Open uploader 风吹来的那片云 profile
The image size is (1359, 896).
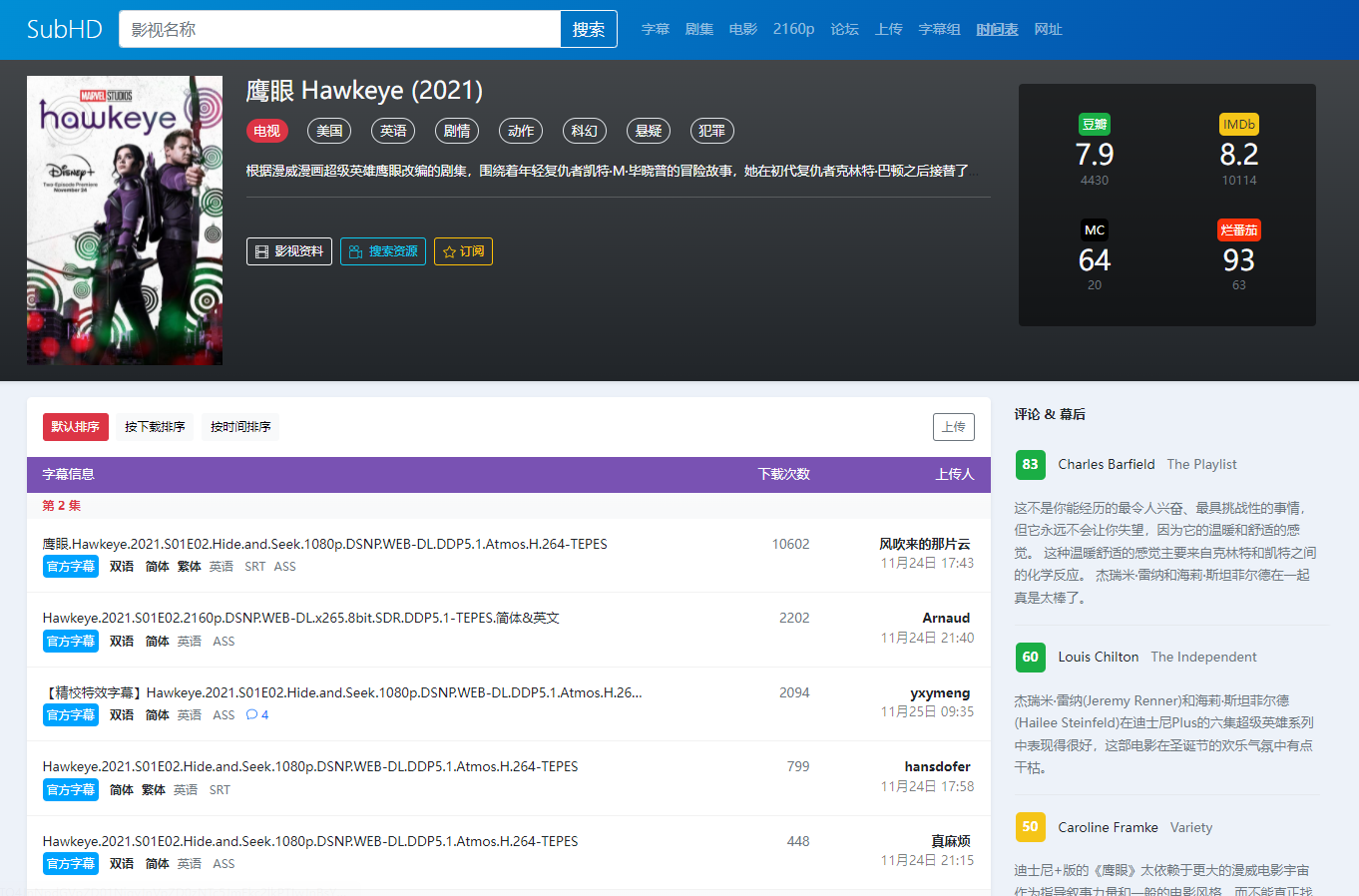[x=925, y=544]
